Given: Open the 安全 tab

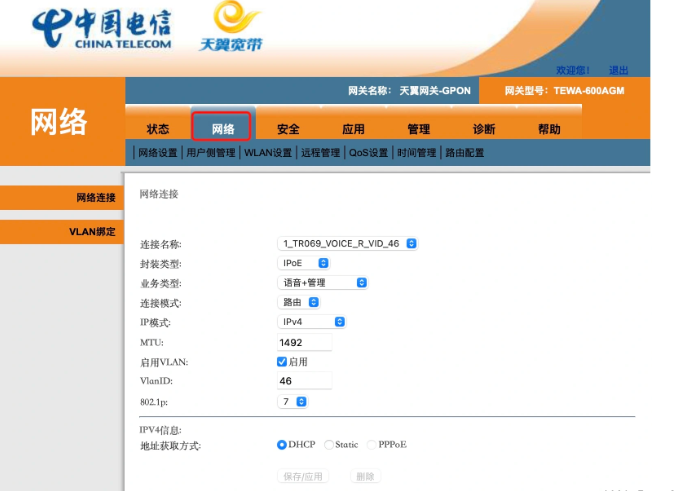Looking at the screenshot, I should coord(288,129).
